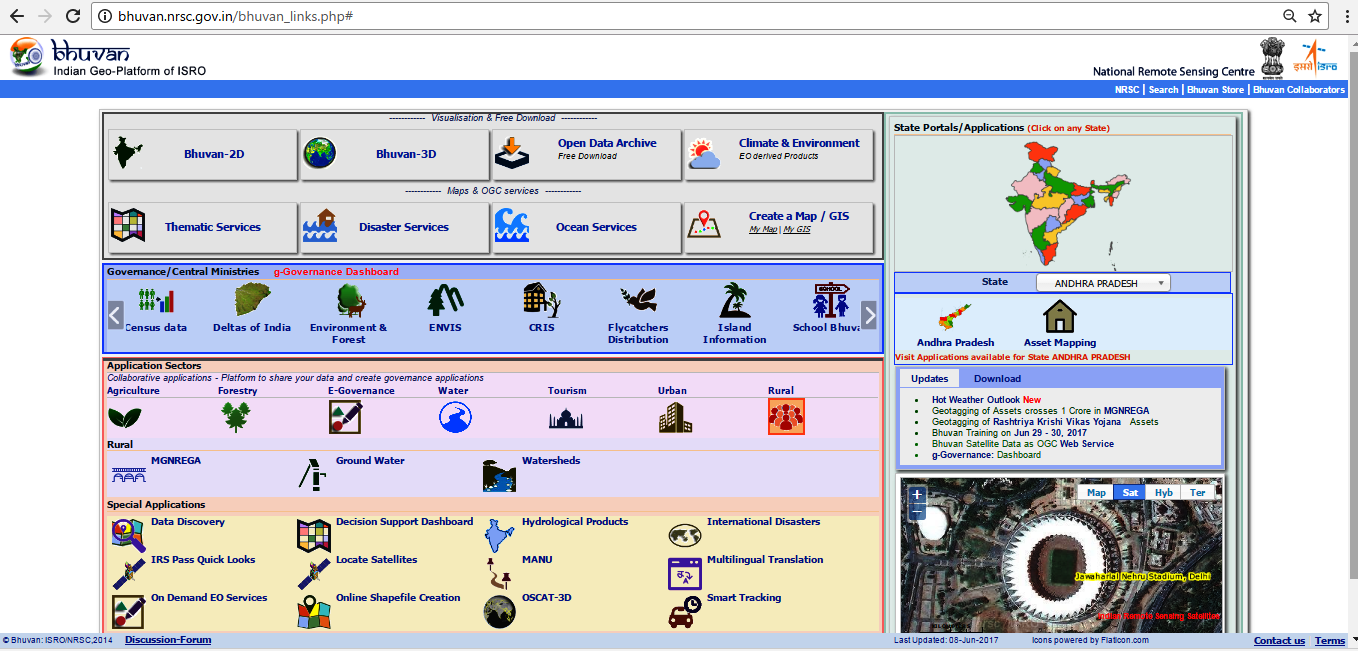
Task: Open Bhuvan-2D viewer
Action: 203,154
